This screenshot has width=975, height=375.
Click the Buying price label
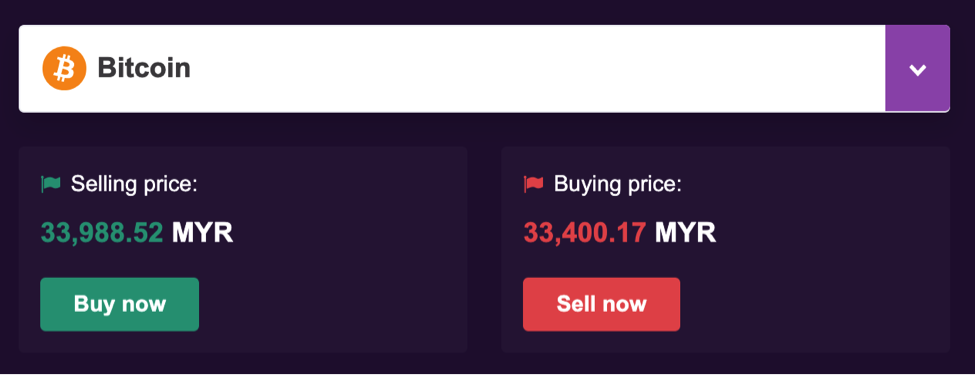pos(617,184)
